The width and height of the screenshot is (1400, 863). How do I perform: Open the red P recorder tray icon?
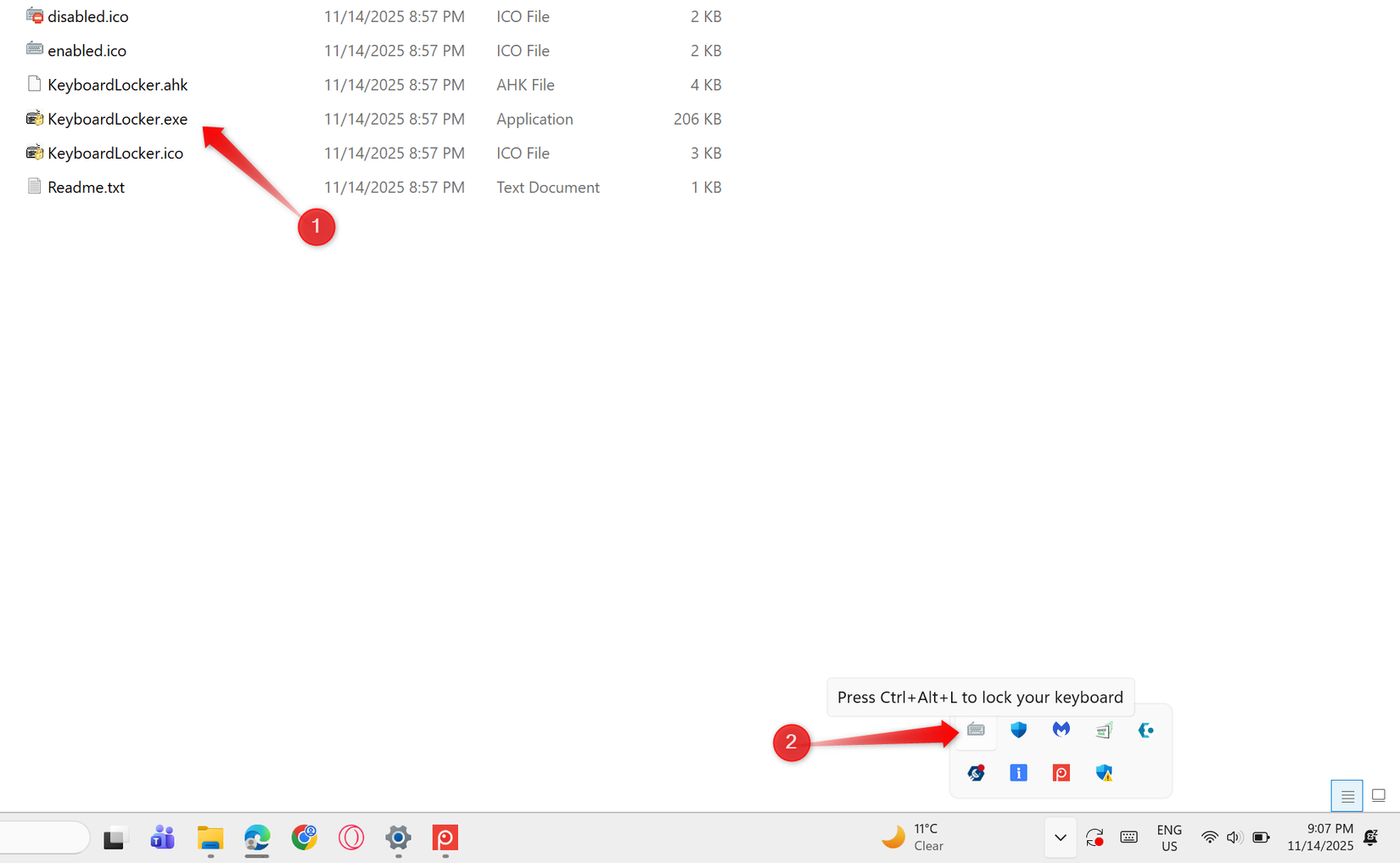pyautogui.click(x=1061, y=772)
